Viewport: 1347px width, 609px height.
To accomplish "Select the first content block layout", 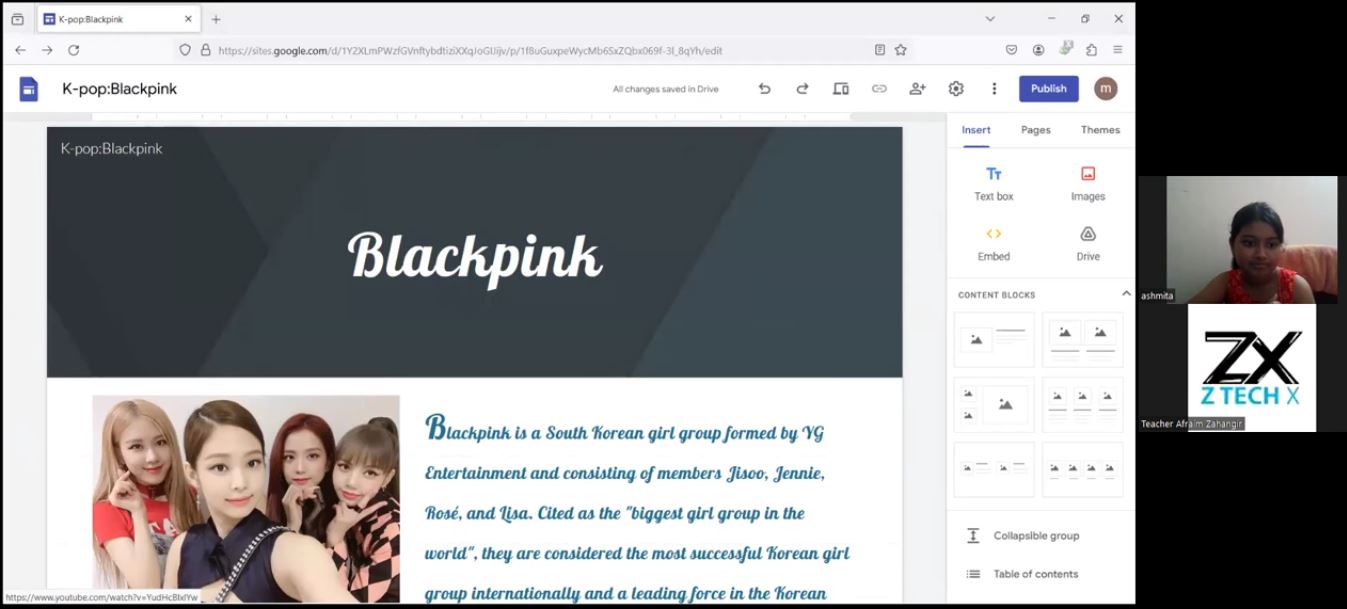I will coord(994,340).
